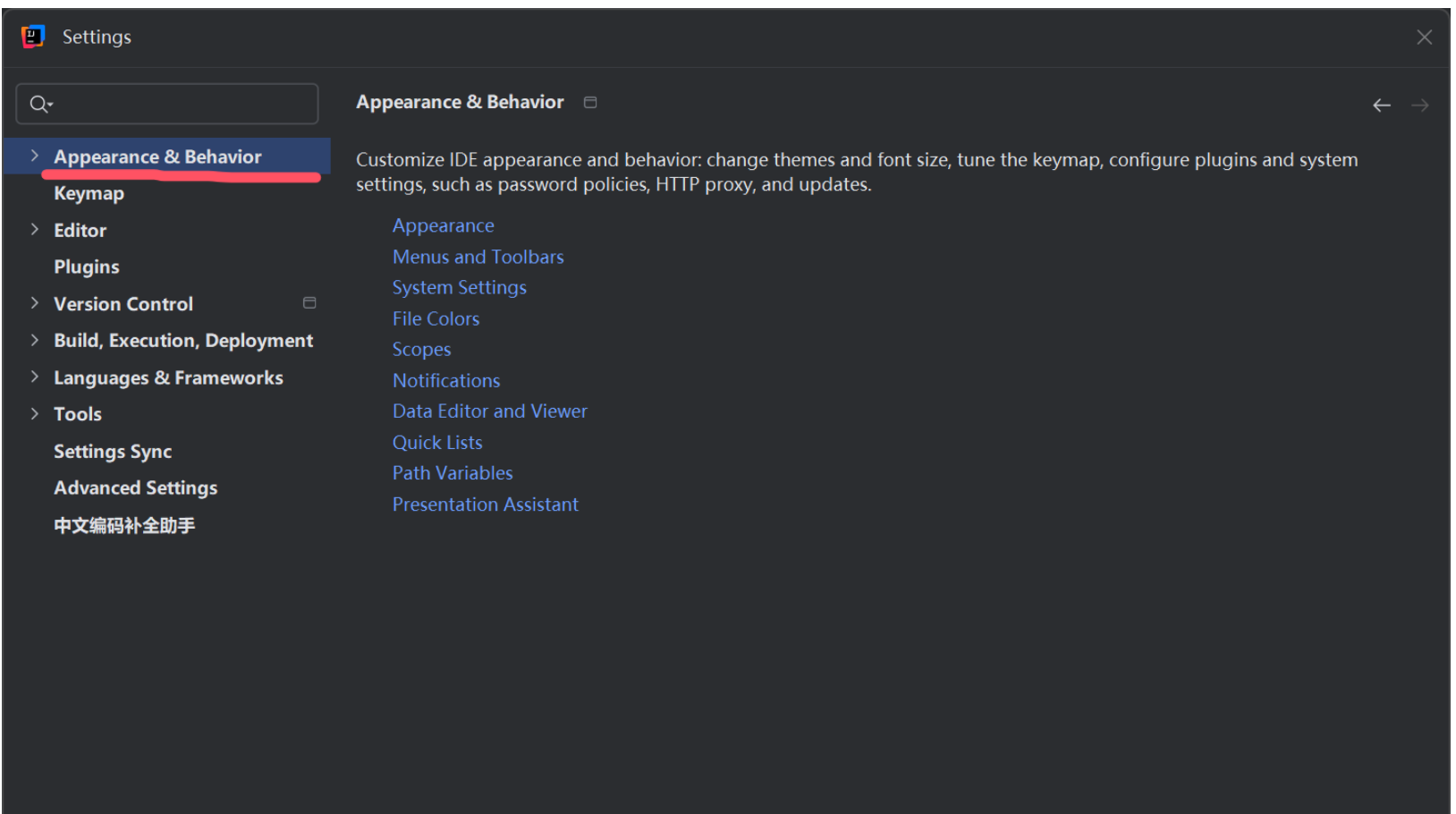Expand the Version Control node chevron
The height and width of the screenshot is (814, 1456).
pos(34,302)
